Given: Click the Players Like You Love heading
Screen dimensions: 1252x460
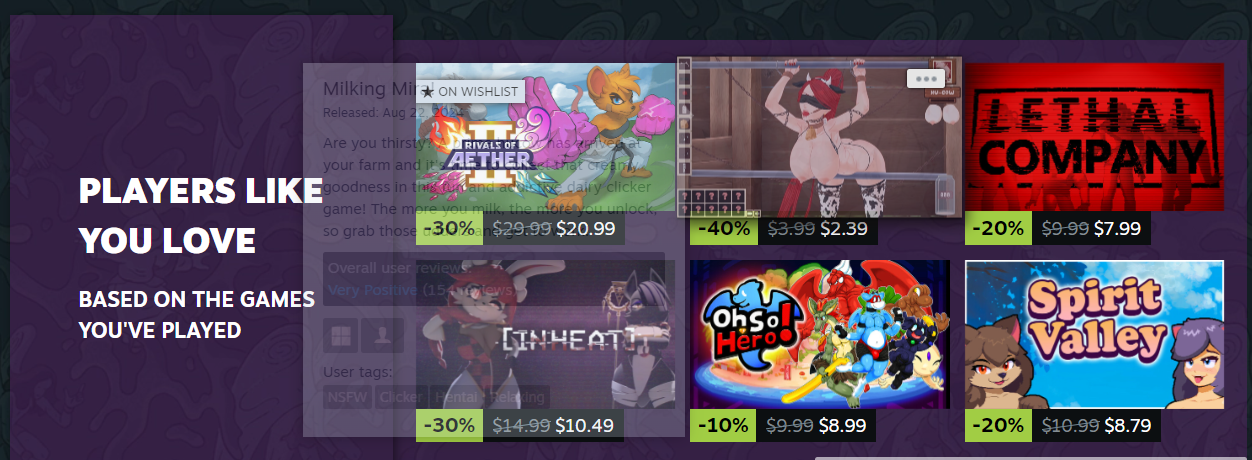Looking at the screenshot, I should point(200,216).
